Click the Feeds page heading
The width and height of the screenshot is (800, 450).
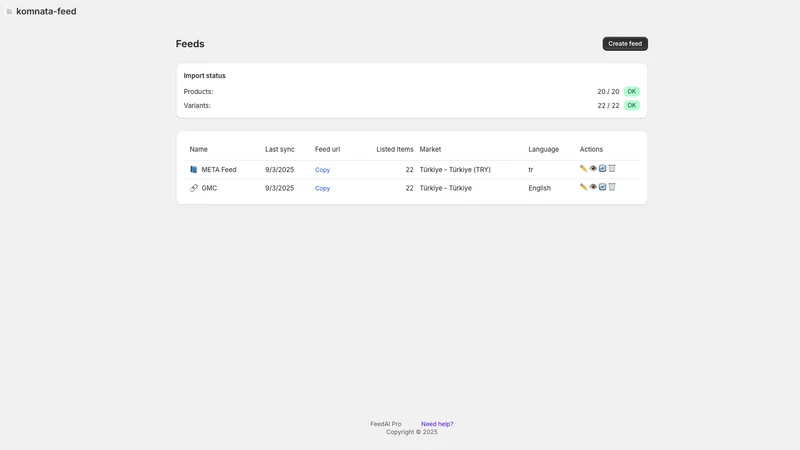point(190,44)
